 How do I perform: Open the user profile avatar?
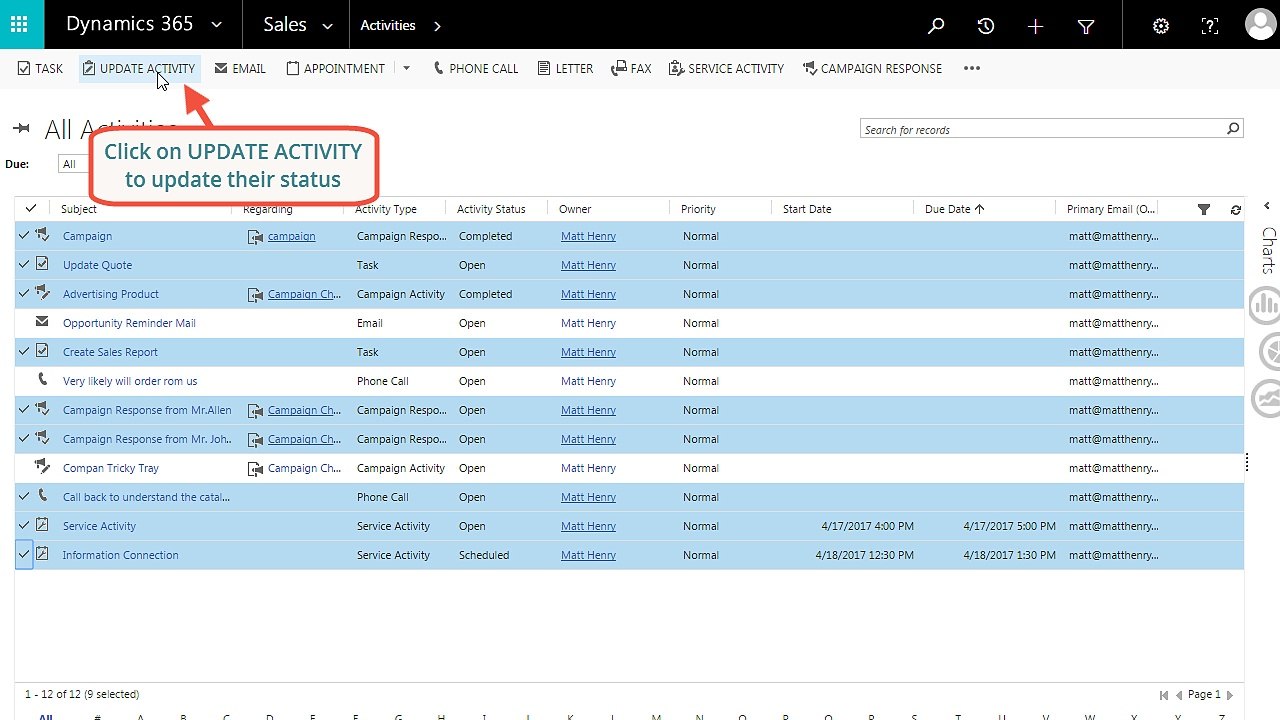click(x=1260, y=25)
